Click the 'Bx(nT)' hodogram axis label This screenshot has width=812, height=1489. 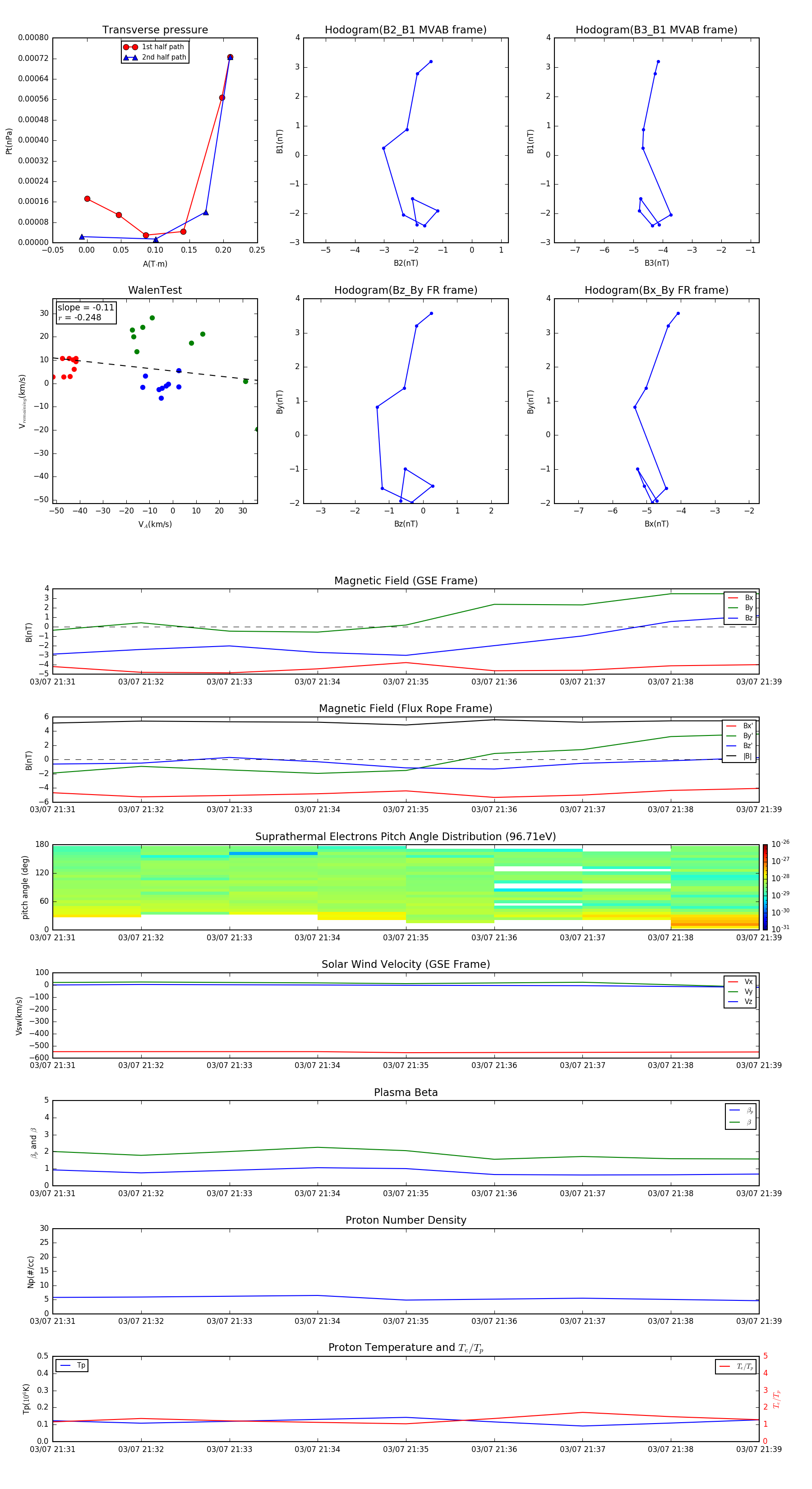[656, 524]
